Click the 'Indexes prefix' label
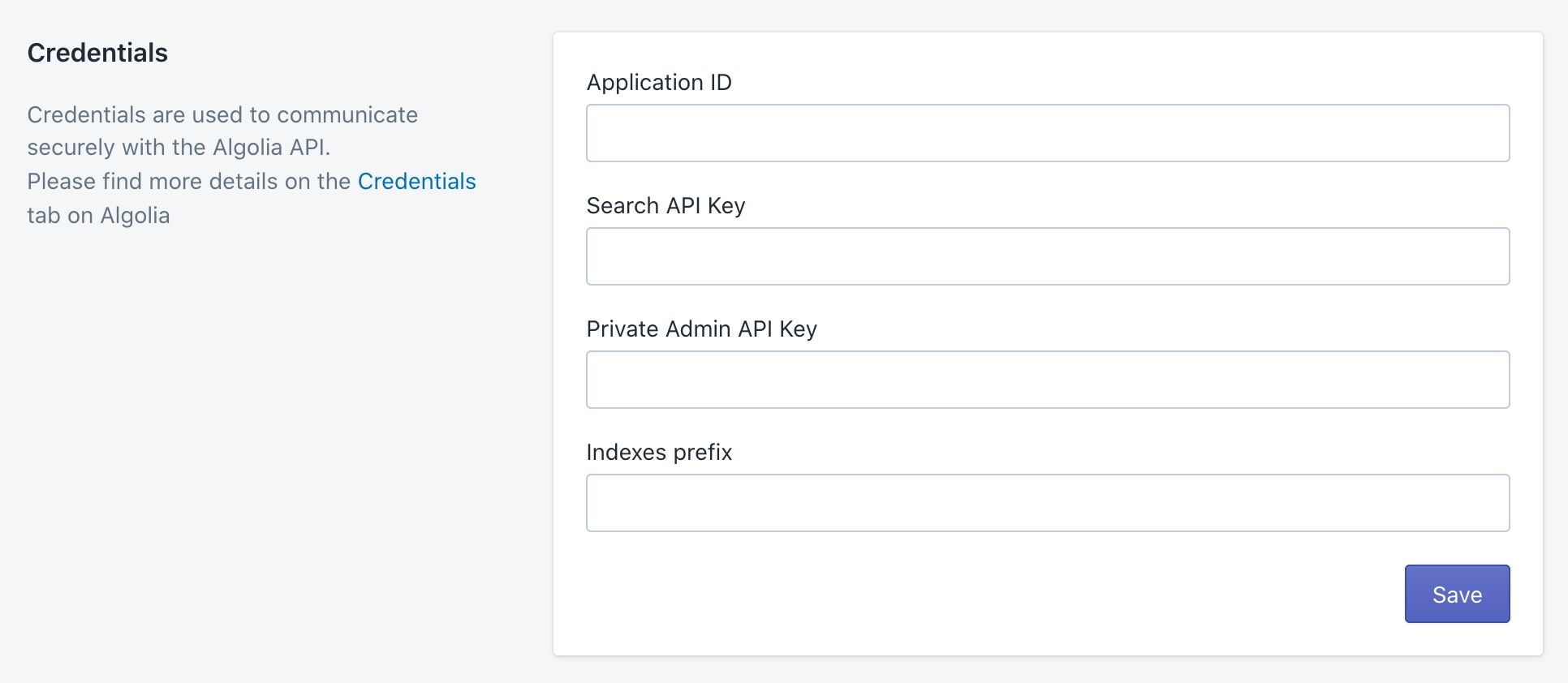The width and height of the screenshot is (1568, 683). tap(659, 453)
